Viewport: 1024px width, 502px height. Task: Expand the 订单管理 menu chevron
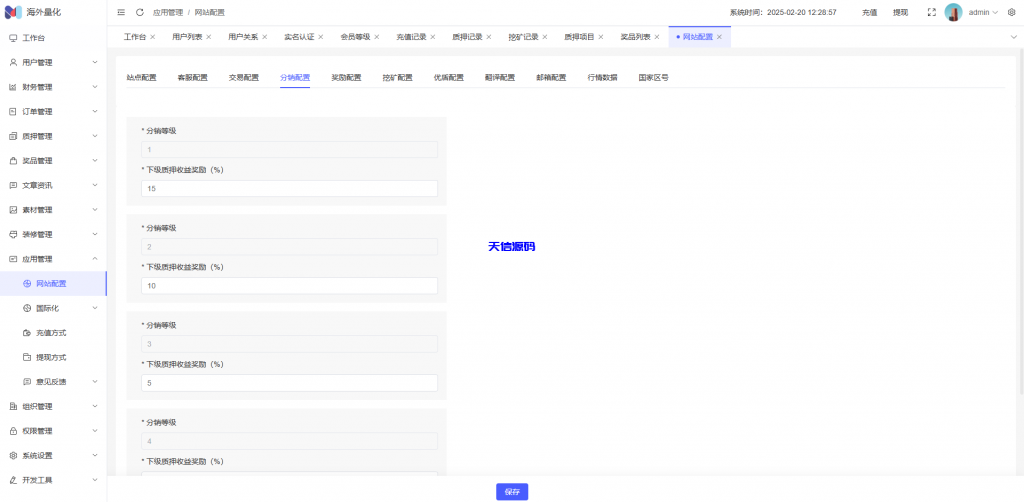95,112
